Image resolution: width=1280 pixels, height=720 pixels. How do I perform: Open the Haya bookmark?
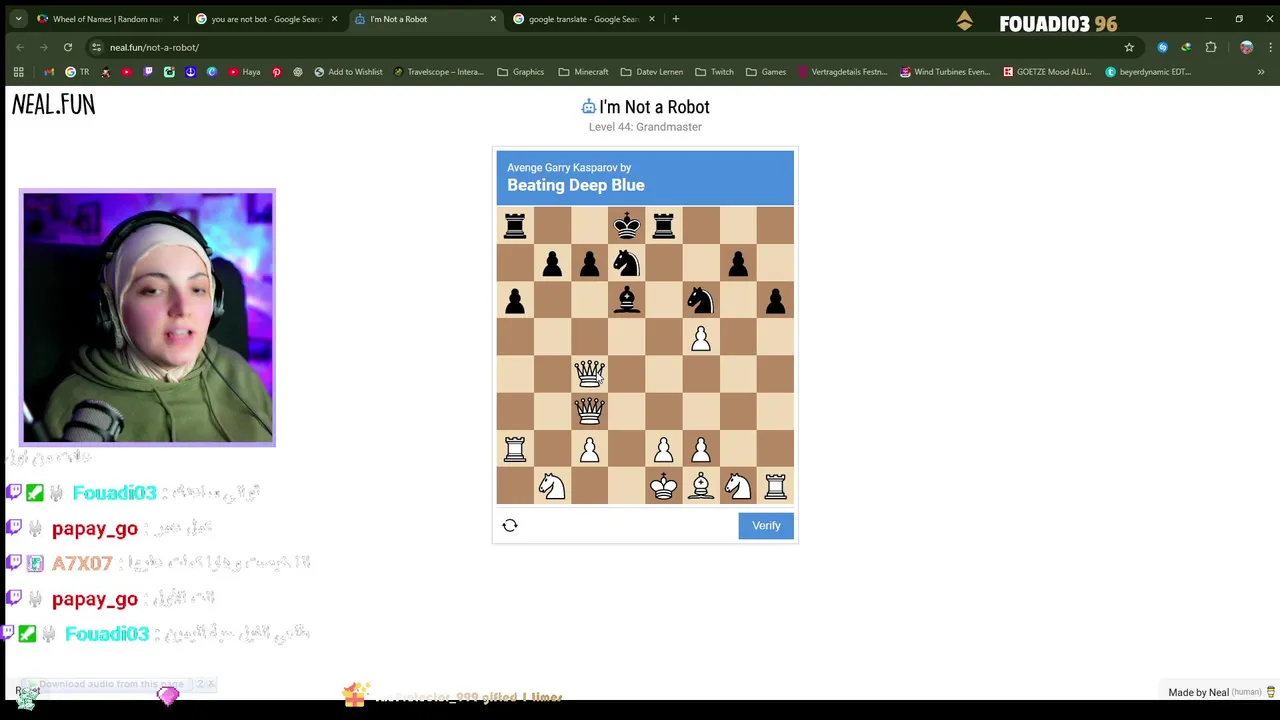tap(244, 72)
